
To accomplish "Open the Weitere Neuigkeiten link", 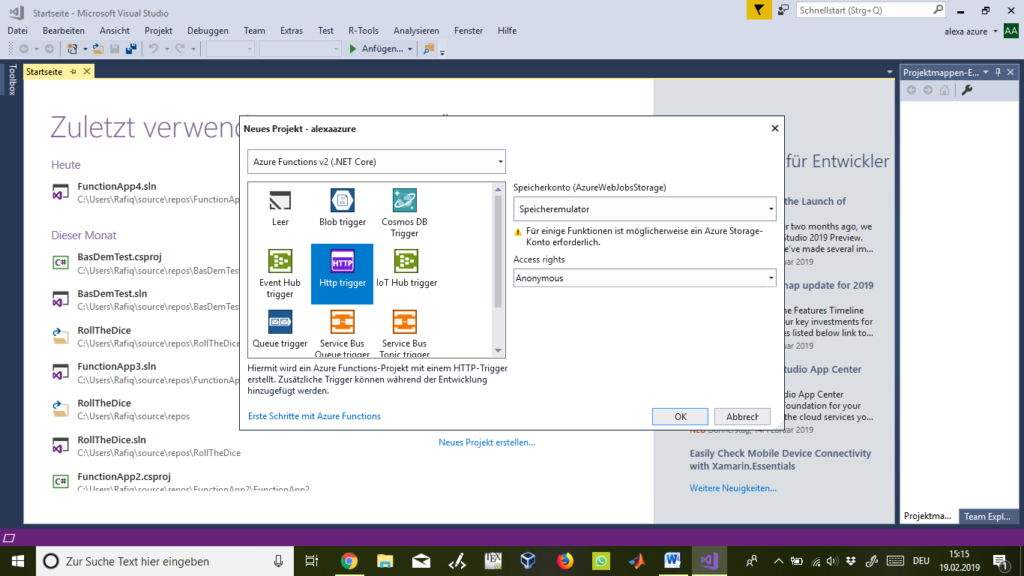I will click(x=733, y=488).
